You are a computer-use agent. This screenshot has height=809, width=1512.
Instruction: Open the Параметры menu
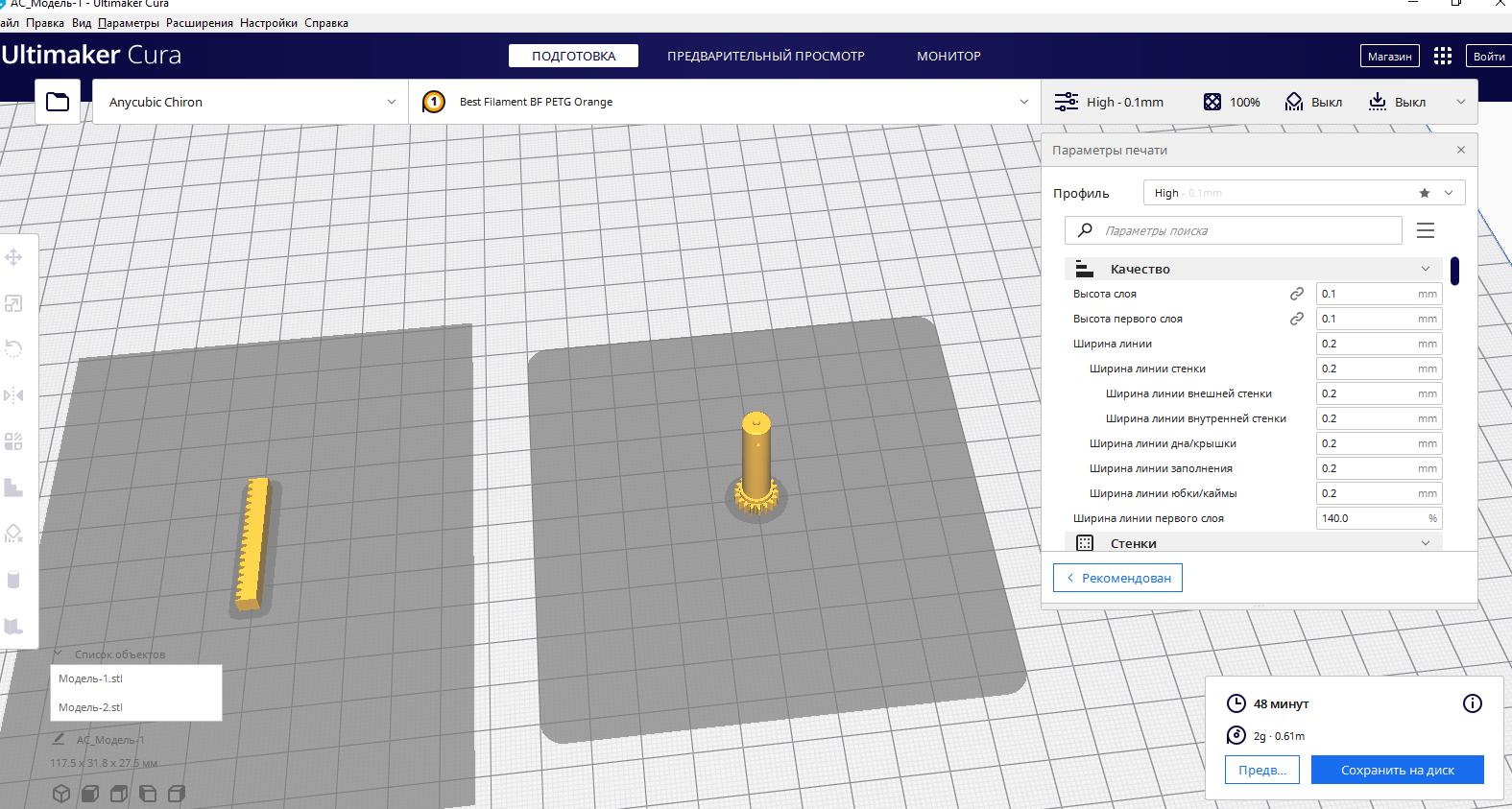coord(129,23)
